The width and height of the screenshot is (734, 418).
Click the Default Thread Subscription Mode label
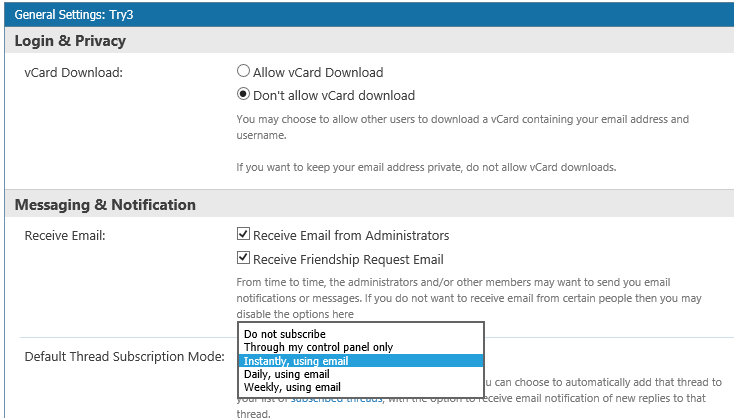click(125, 357)
